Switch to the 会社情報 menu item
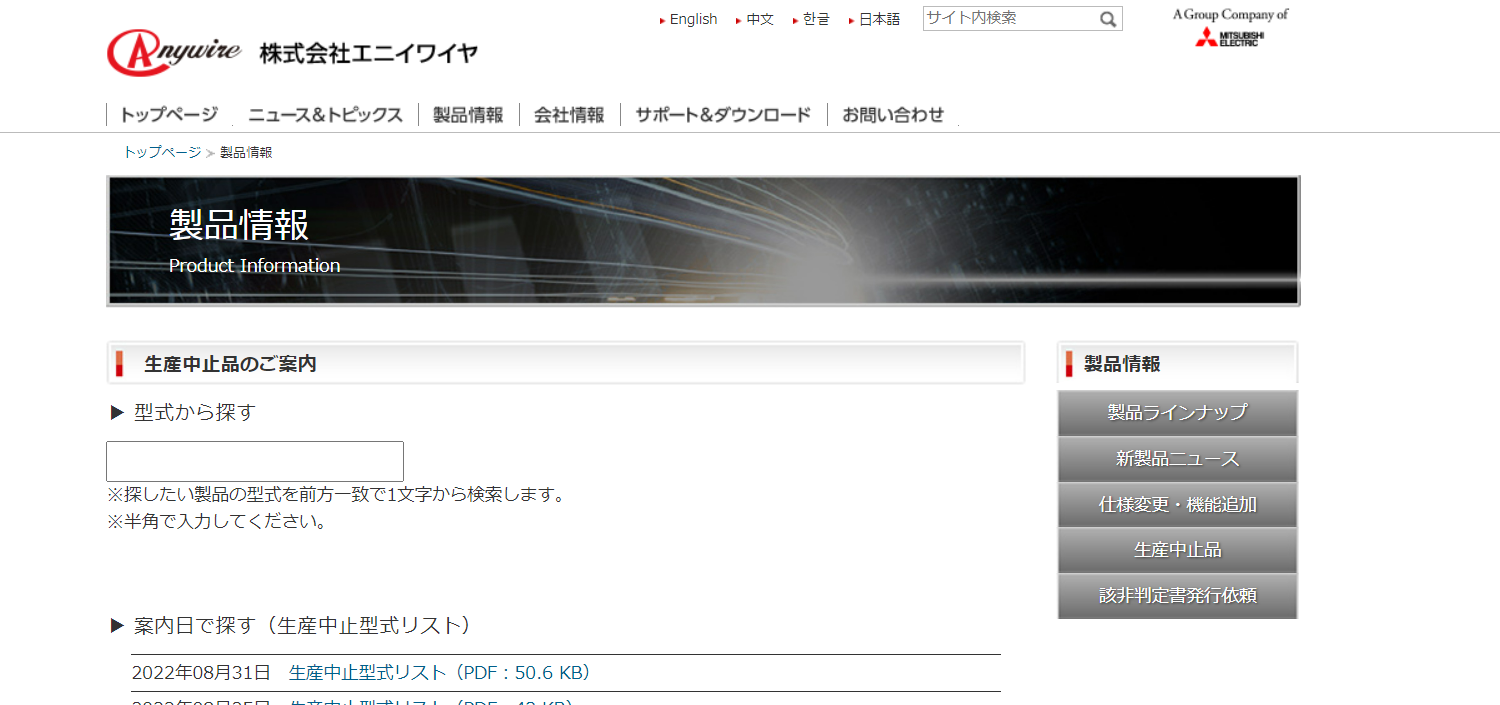Screen dimensions: 1500x705 pyautogui.click(x=569, y=114)
